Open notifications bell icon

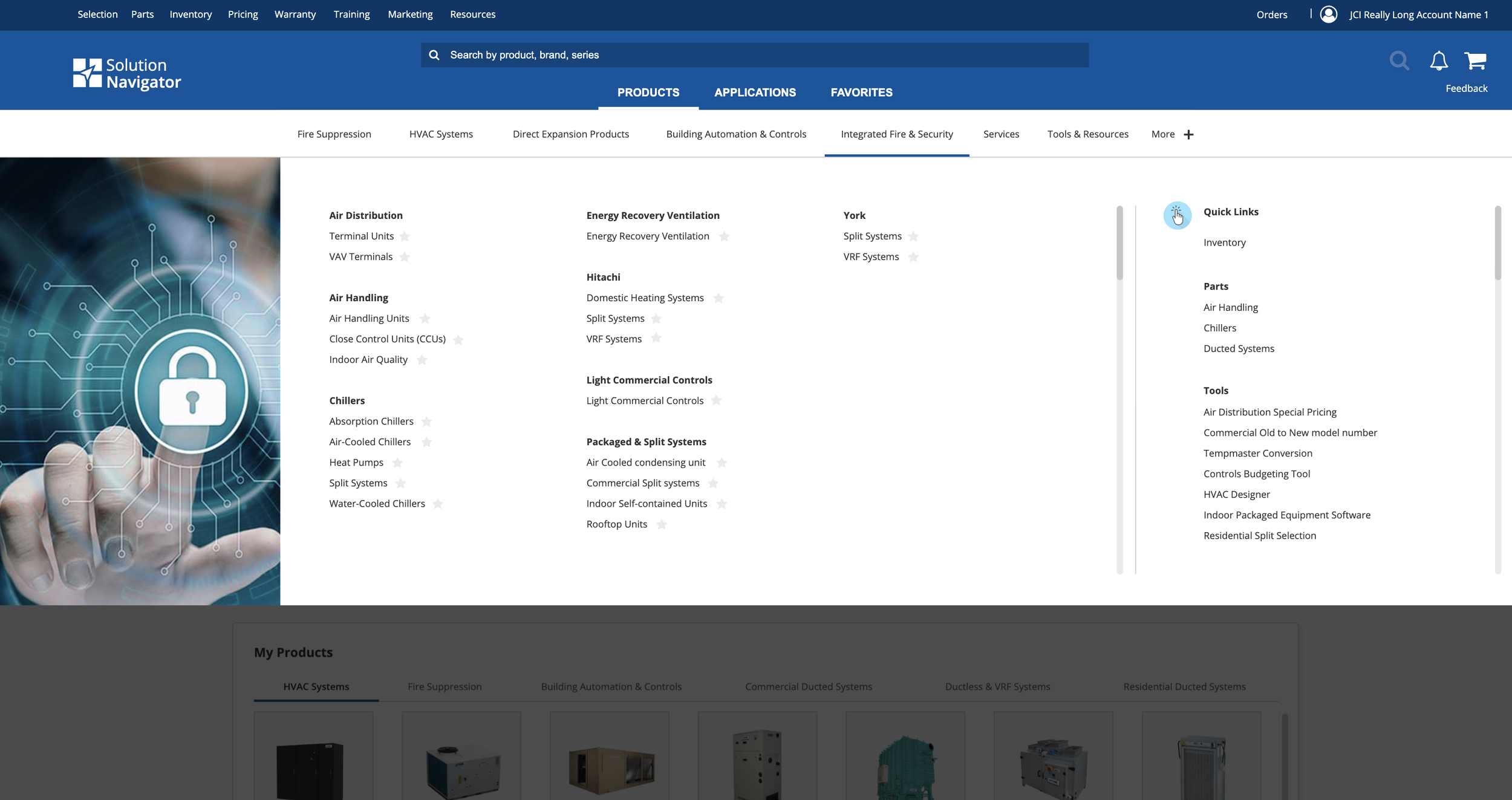point(1439,60)
